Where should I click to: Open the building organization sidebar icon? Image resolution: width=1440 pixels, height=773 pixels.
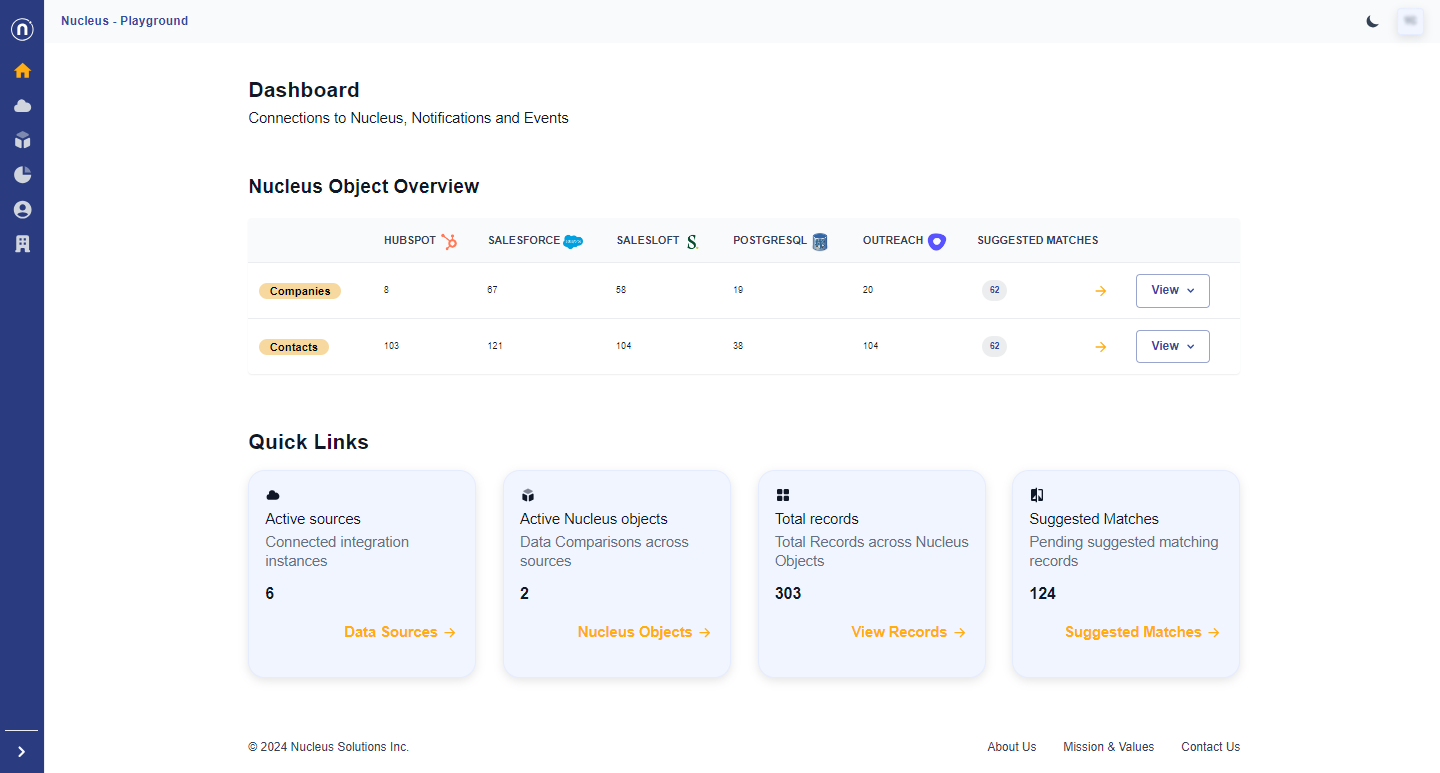coord(22,244)
